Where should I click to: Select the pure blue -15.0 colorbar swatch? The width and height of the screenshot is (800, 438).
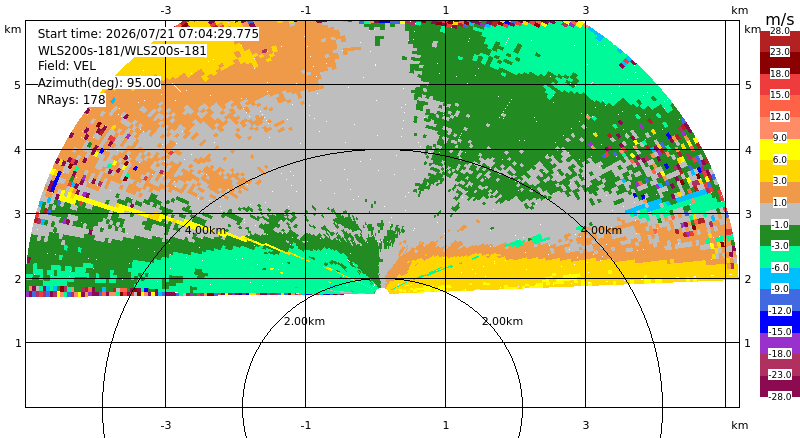coord(780,322)
